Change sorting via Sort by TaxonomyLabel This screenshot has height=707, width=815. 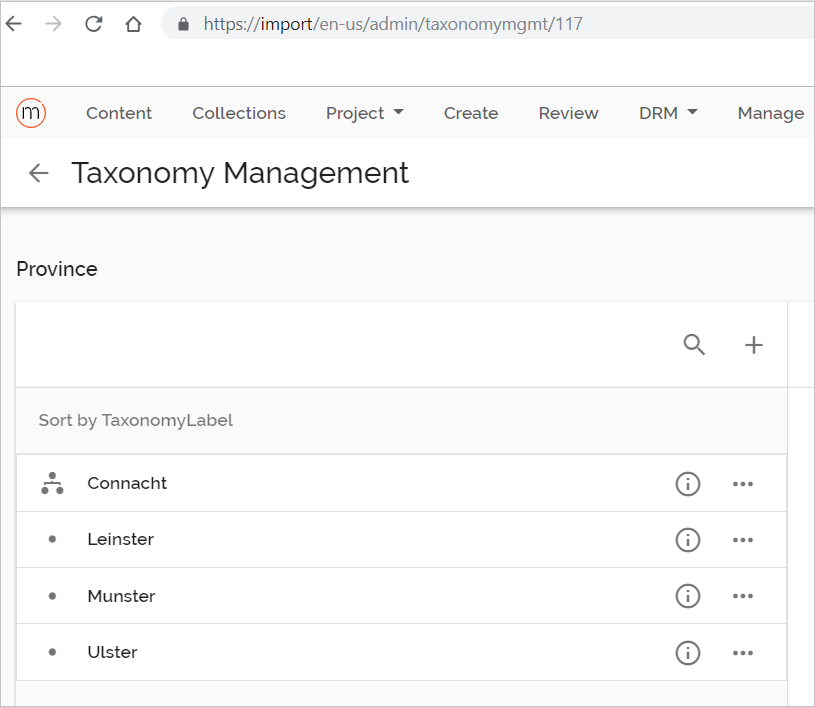coord(135,420)
